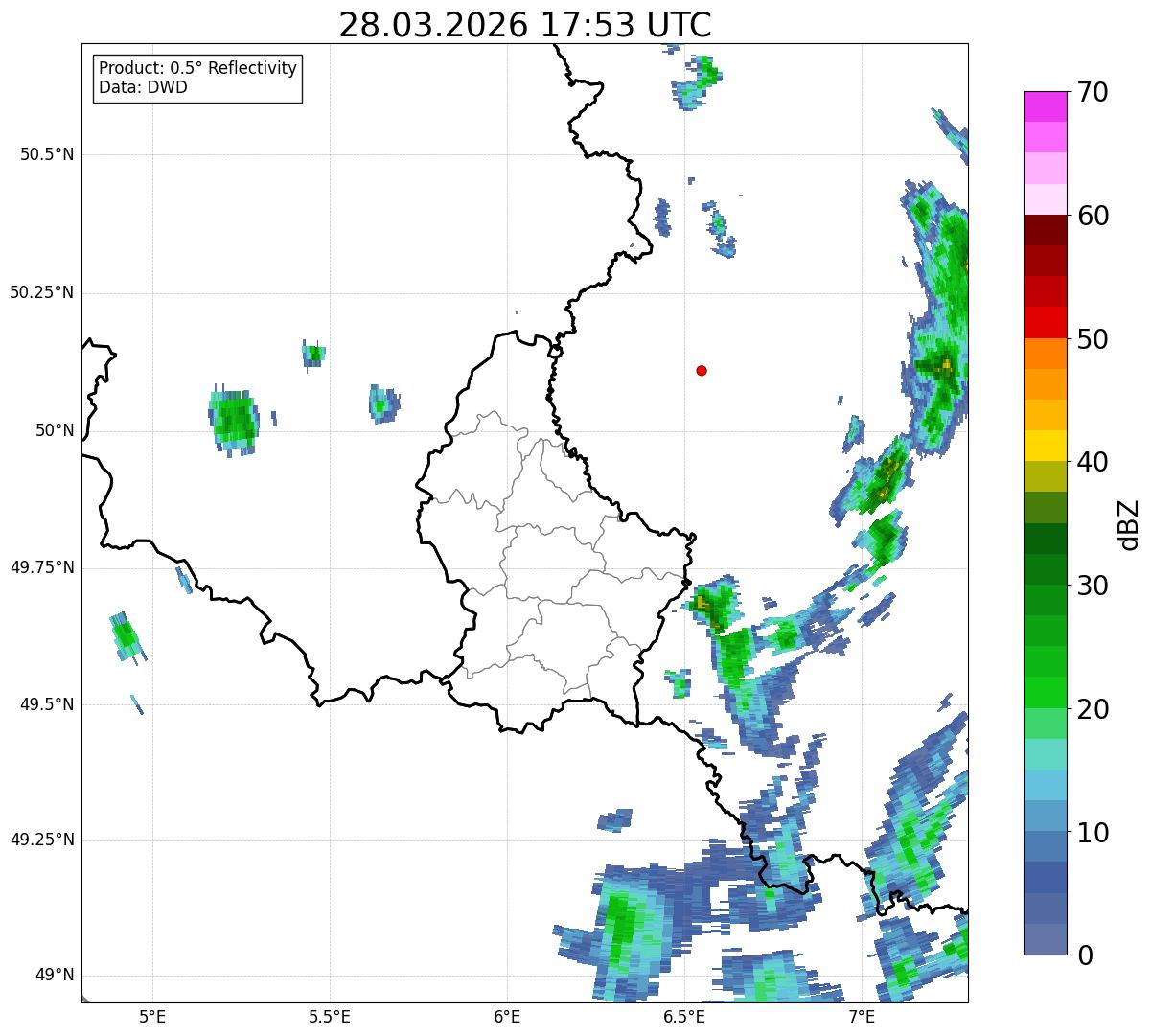
Task: Click latitude label '49.5°N'
Action: [x=48, y=704]
